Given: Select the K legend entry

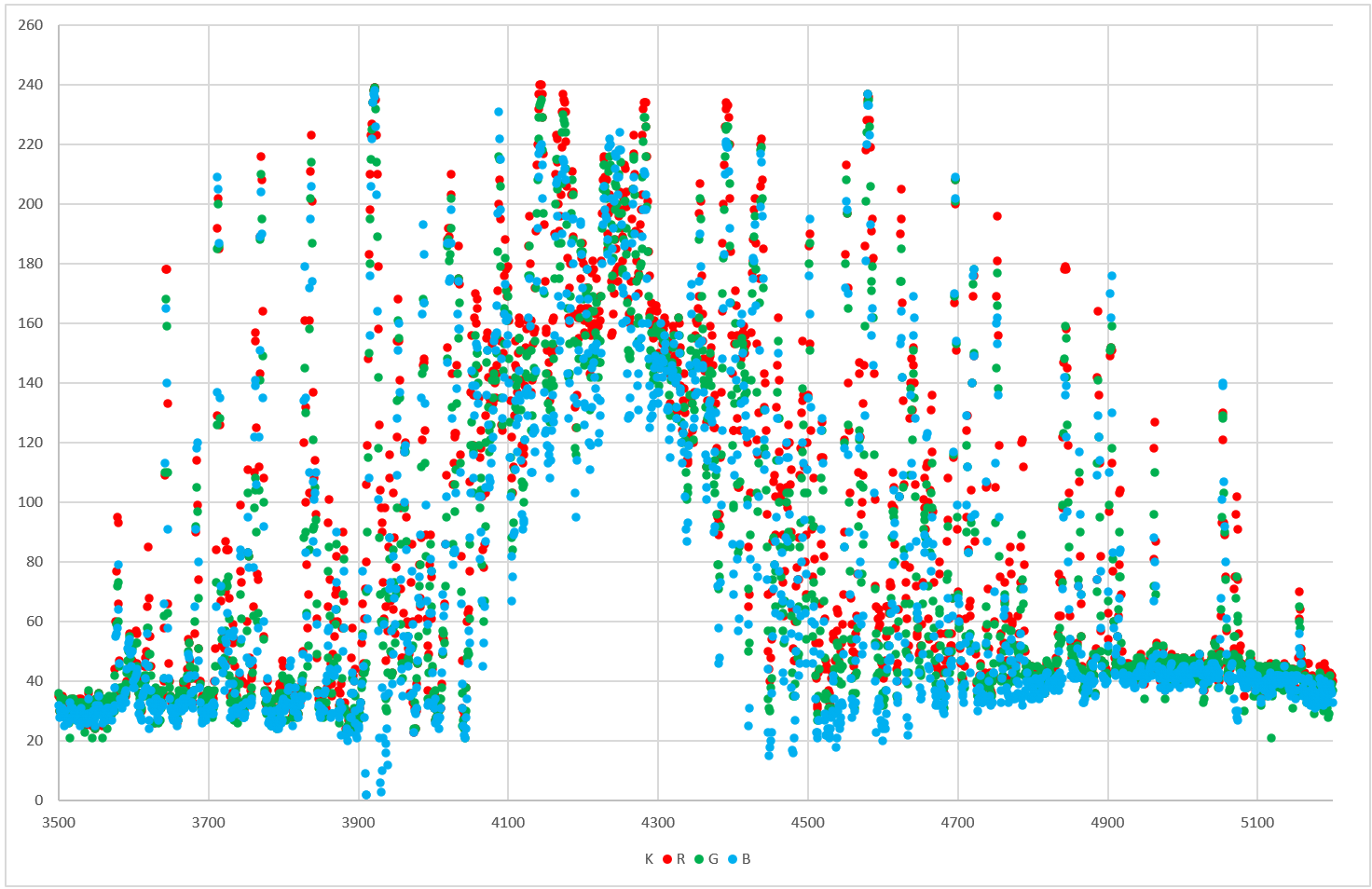Looking at the screenshot, I should click(x=649, y=859).
